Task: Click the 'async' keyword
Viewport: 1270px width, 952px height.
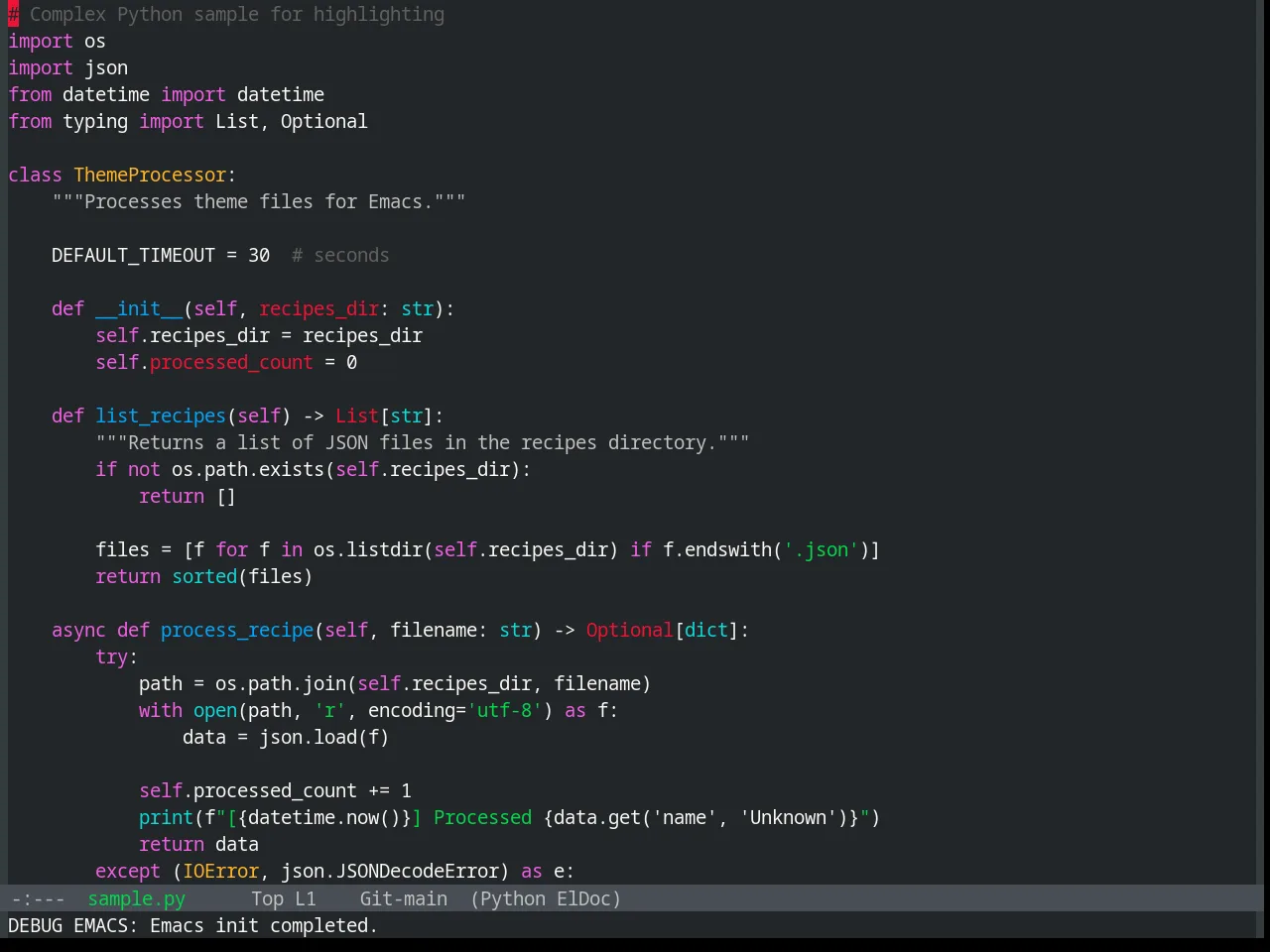Action: [x=78, y=630]
